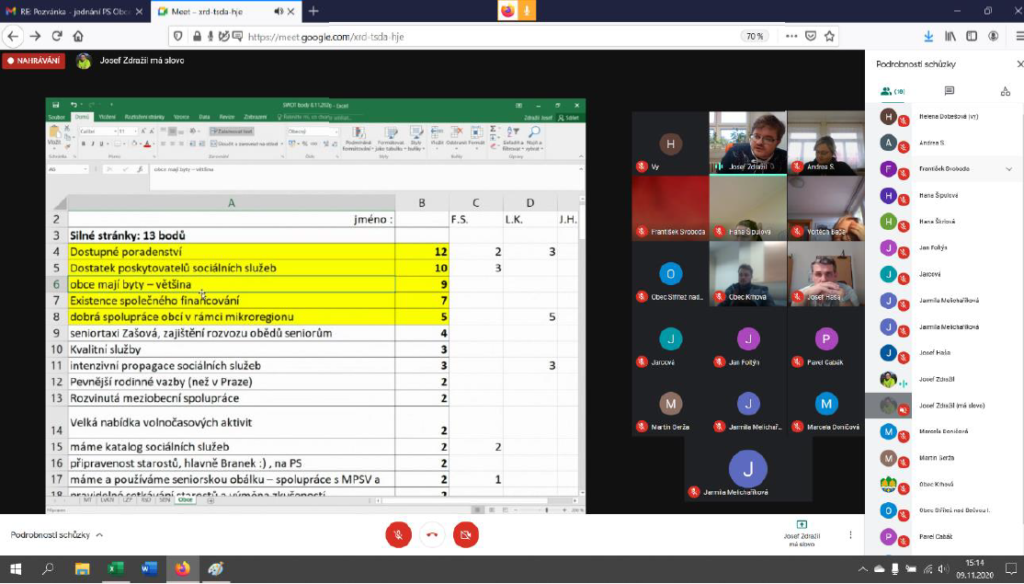The height and width of the screenshot is (584, 1024).
Task: Click the Excel zoom slider in the status bar
Action: 547,510
